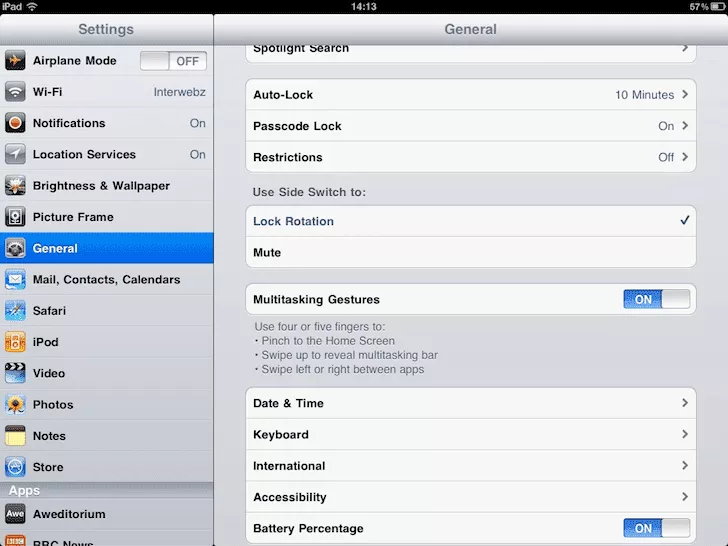Tap the Notifications icon in Settings
Viewport: 728px width, 546px height.
15,123
